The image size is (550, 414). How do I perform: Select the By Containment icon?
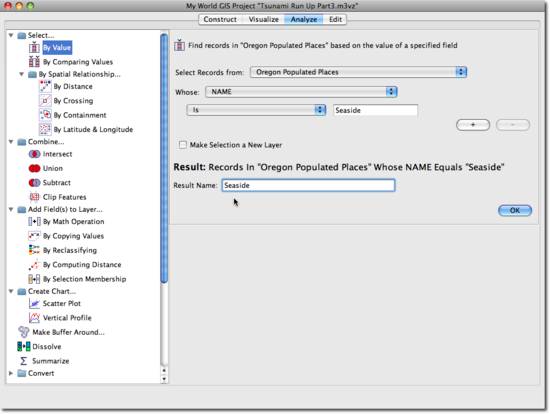click(45, 115)
